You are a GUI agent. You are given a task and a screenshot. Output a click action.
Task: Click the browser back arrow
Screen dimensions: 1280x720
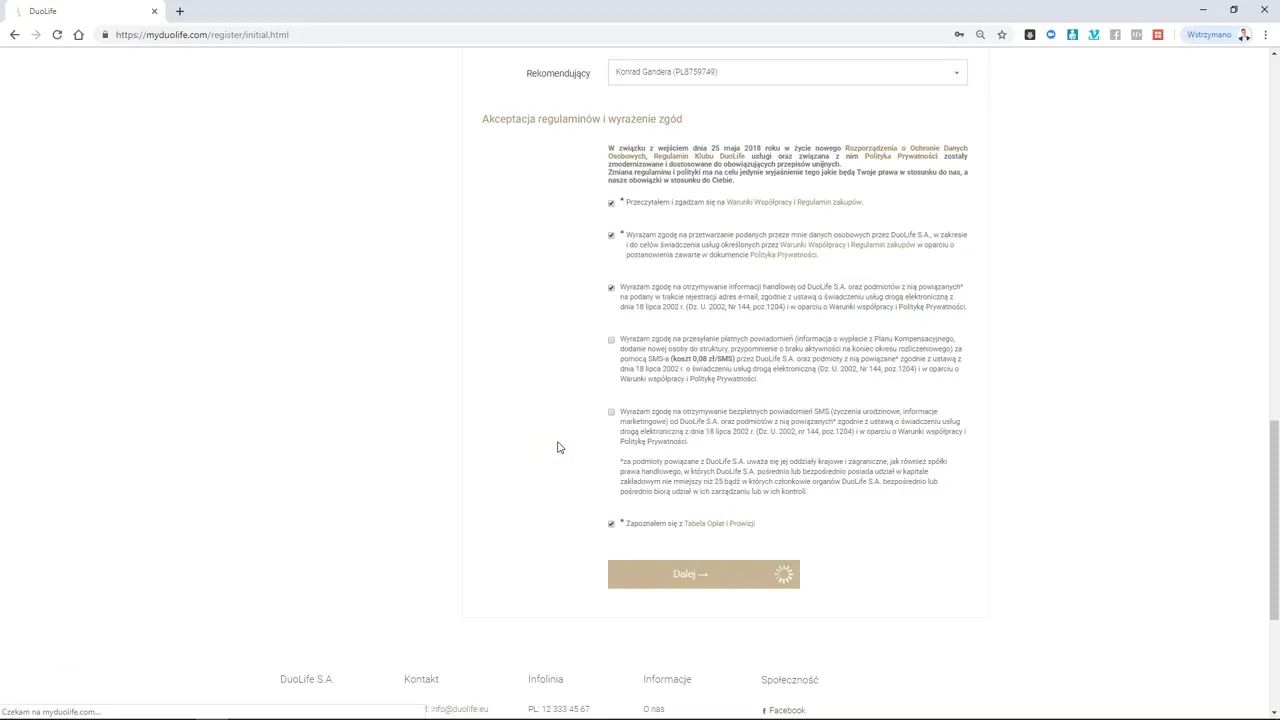click(14, 35)
